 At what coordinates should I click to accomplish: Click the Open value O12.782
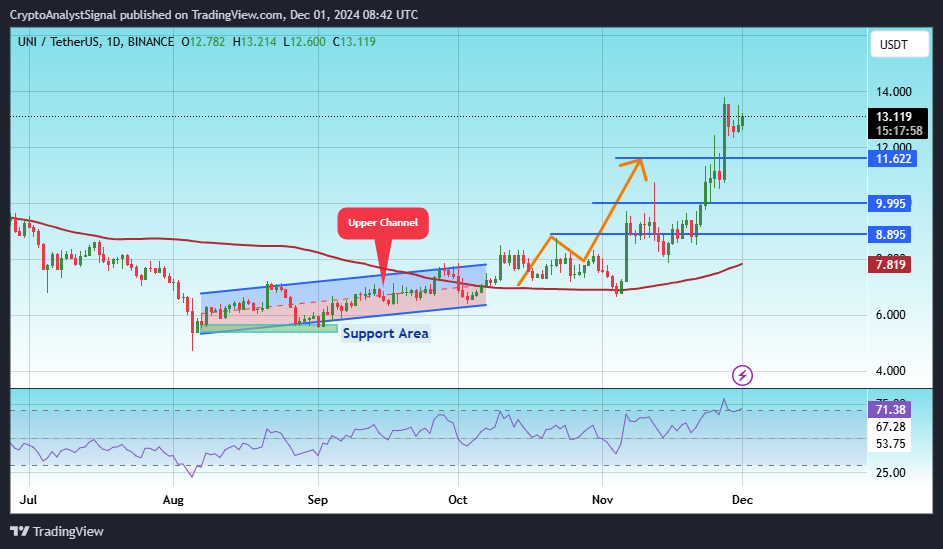point(203,42)
